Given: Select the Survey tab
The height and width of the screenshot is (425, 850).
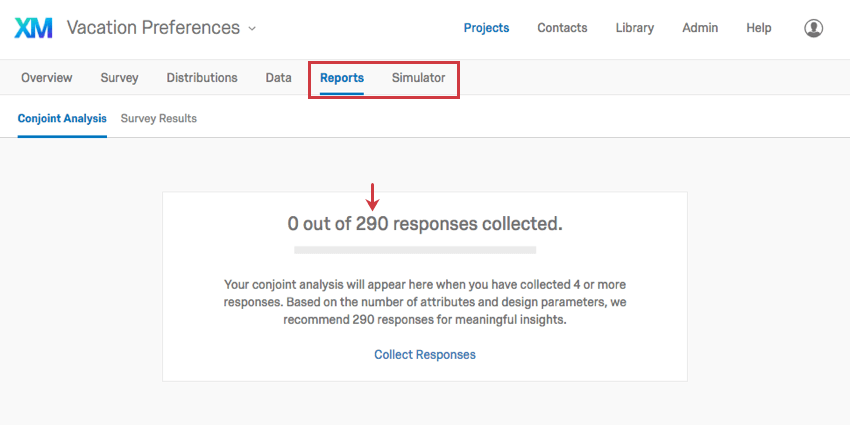Looking at the screenshot, I should pyautogui.click(x=119, y=78).
